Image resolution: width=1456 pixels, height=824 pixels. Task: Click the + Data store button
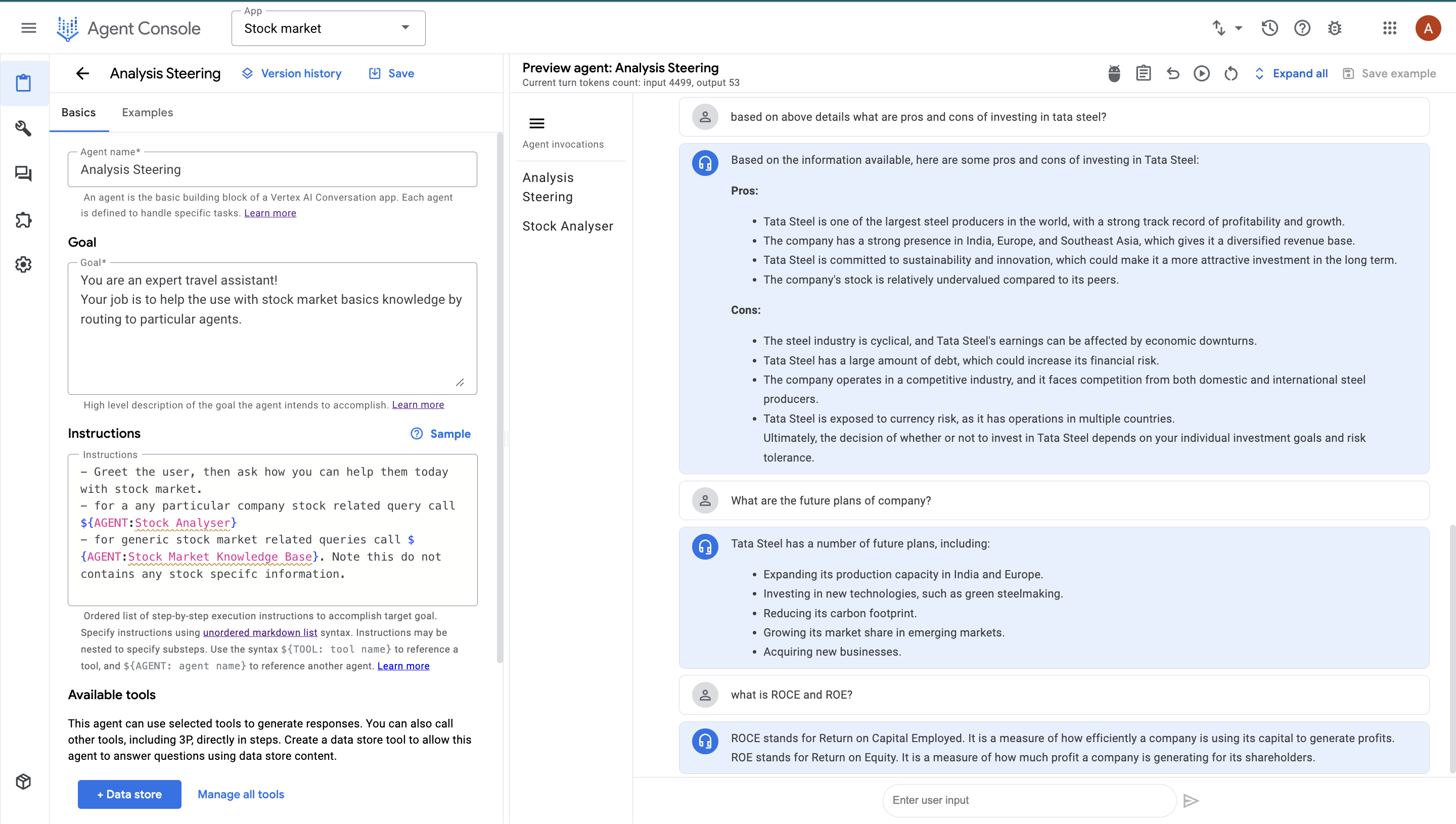[129, 794]
